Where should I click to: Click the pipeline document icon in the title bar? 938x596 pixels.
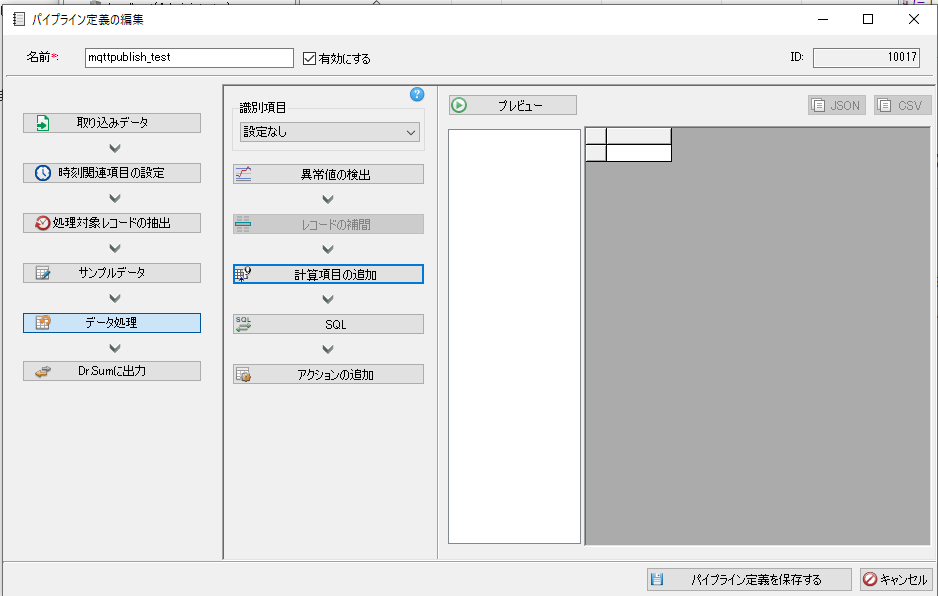pyautogui.click(x=19, y=19)
